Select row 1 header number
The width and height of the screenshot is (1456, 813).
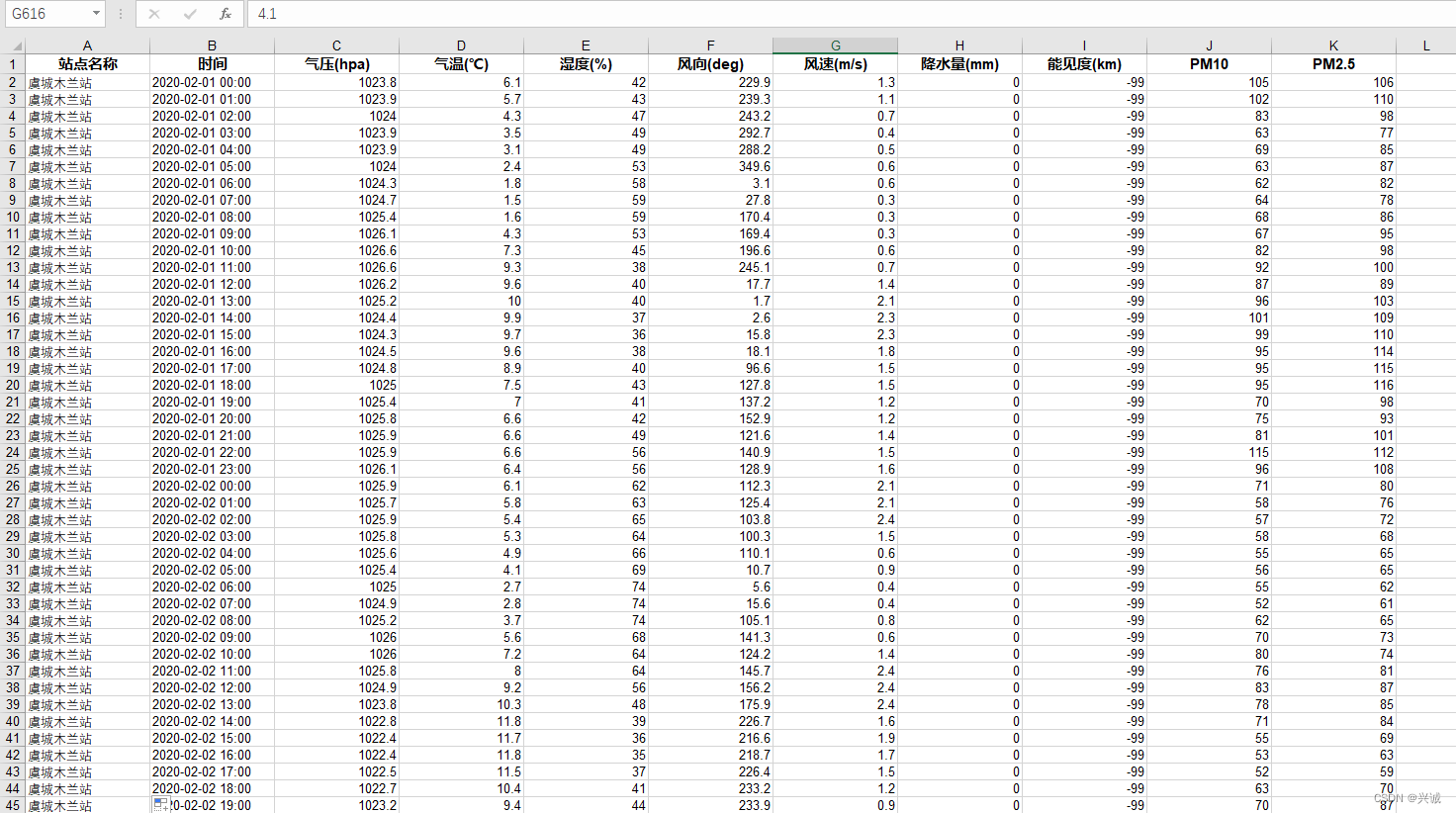tap(13, 64)
